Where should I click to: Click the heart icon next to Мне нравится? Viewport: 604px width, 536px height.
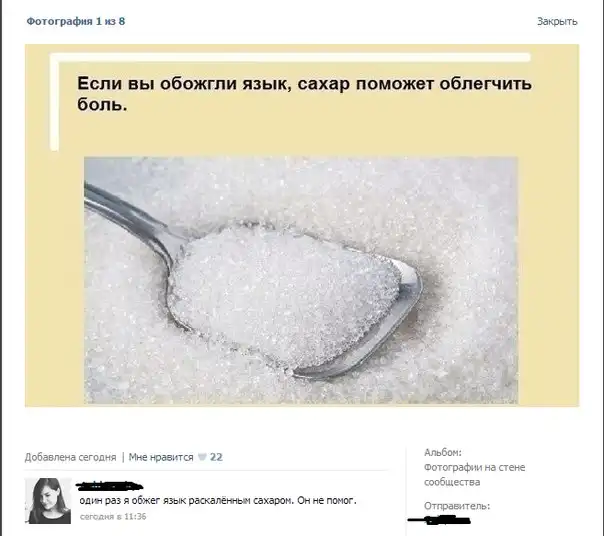(202, 457)
